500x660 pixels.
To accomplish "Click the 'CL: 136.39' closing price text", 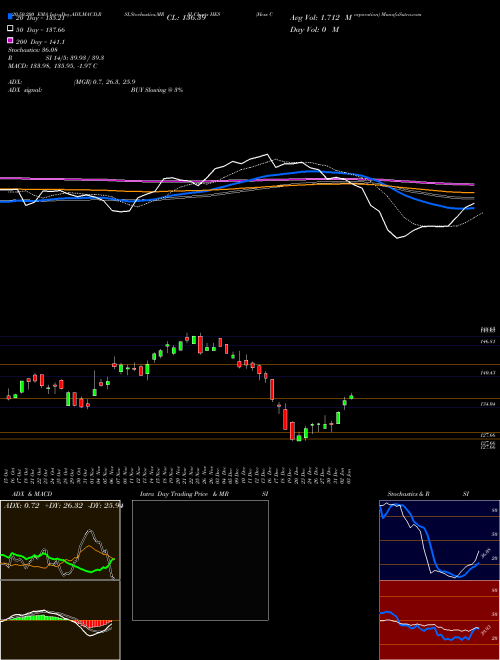I will (x=186, y=18).
